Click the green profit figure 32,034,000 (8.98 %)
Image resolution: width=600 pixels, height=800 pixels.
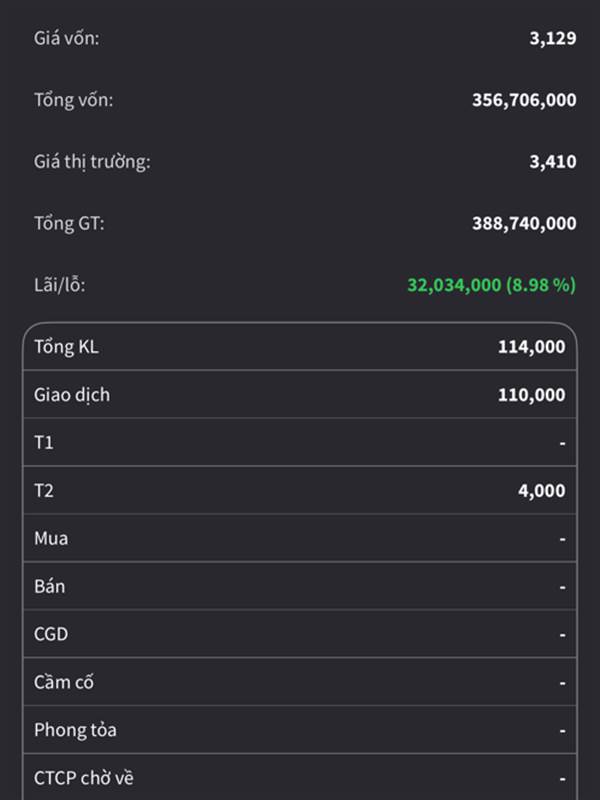(491, 285)
